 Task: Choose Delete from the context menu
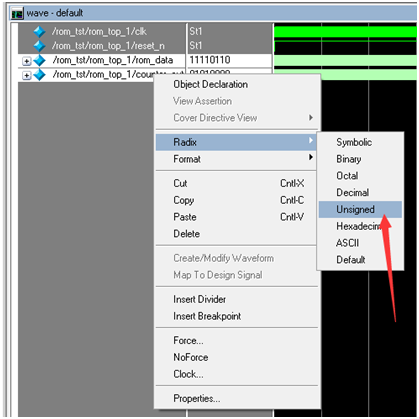pos(235,233)
